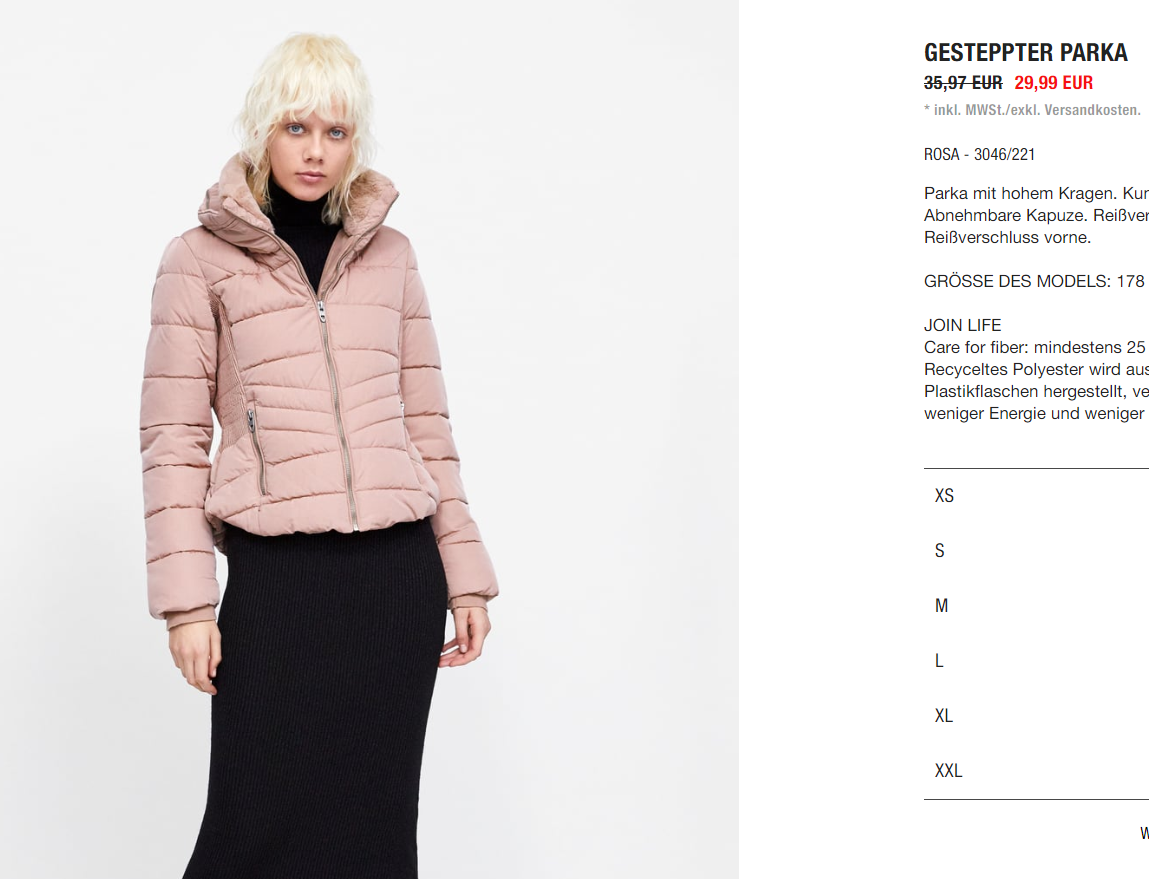Click the GESTEPPTER PARKA product title
The image size is (1149, 879).
[x=1025, y=53]
